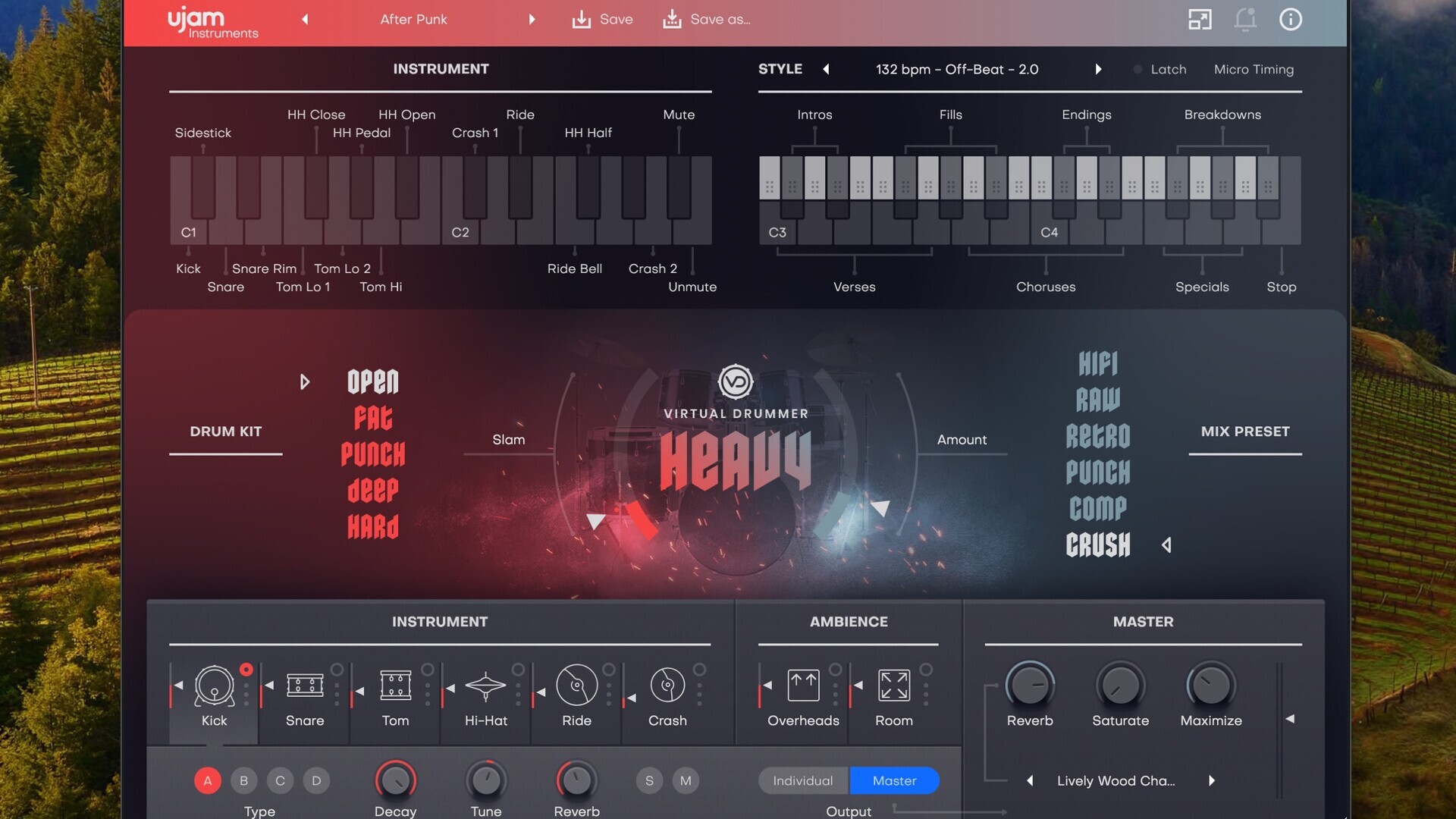Click the Slam red level marker
This screenshot has width=1456, height=819.
(x=642, y=520)
